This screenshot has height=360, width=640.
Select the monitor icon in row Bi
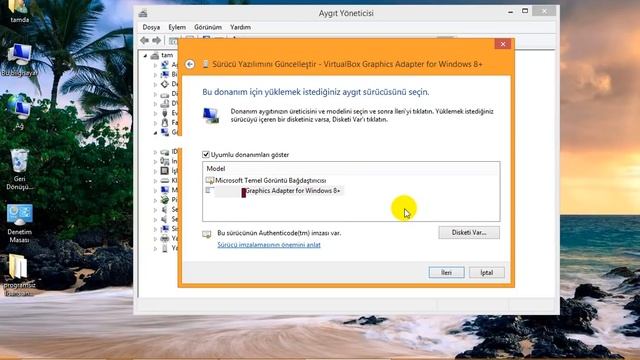point(164,74)
